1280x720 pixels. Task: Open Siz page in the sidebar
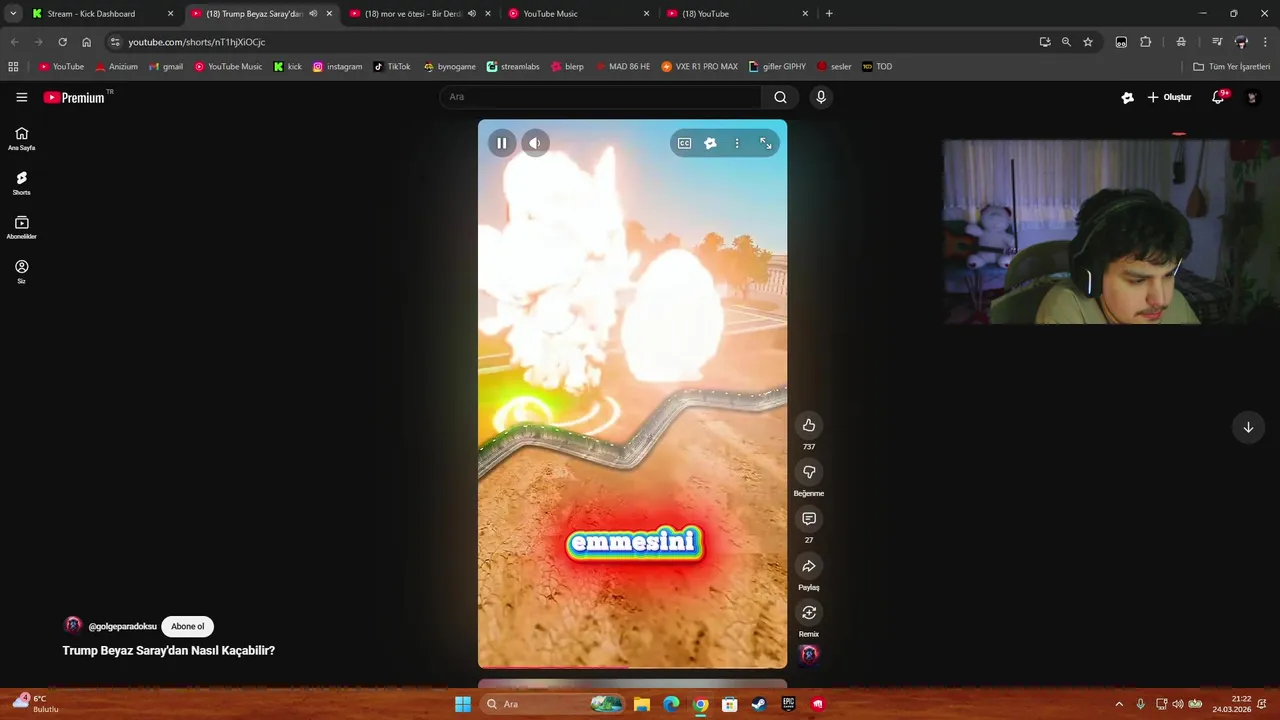(21, 272)
